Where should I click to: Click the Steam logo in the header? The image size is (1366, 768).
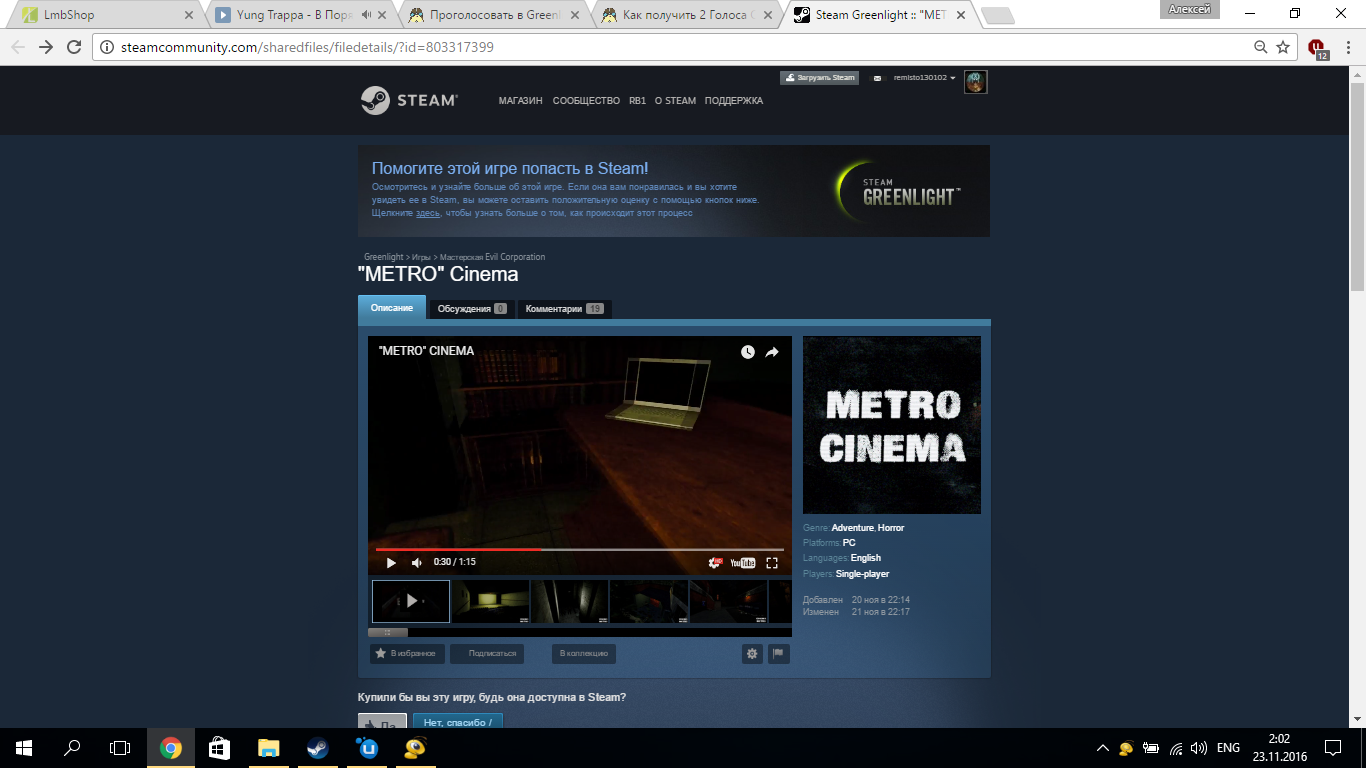pos(409,100)
